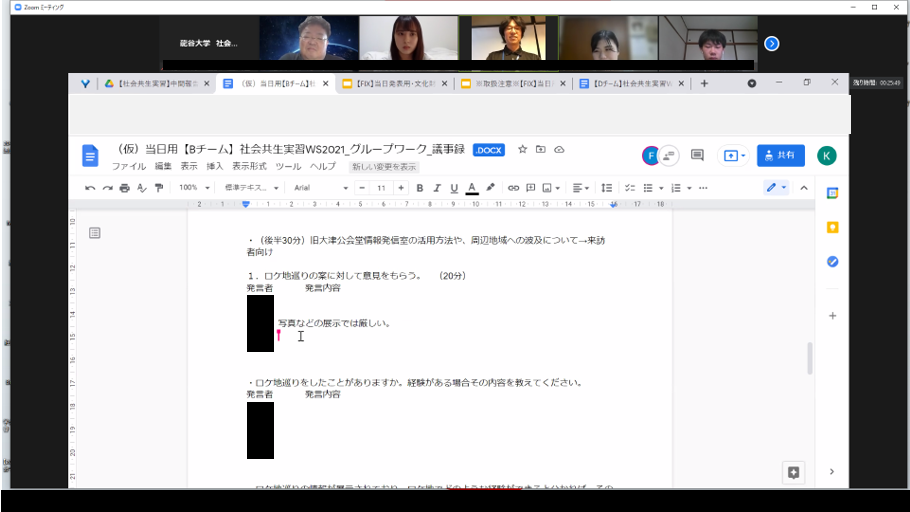Open the text color picker
910x512 pixels.
tap(472, 188)
